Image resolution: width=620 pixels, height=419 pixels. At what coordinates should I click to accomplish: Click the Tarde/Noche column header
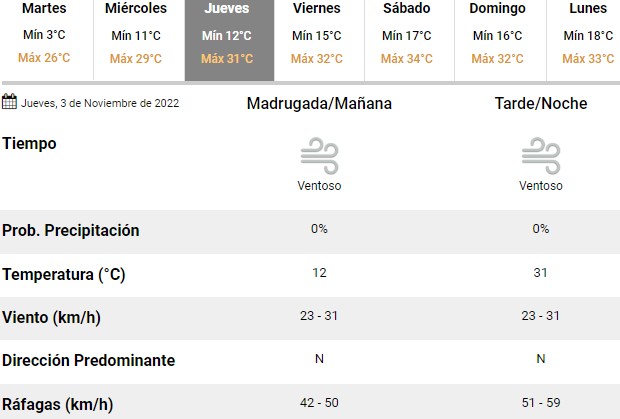pyautogui.click(x=541, y=104)
